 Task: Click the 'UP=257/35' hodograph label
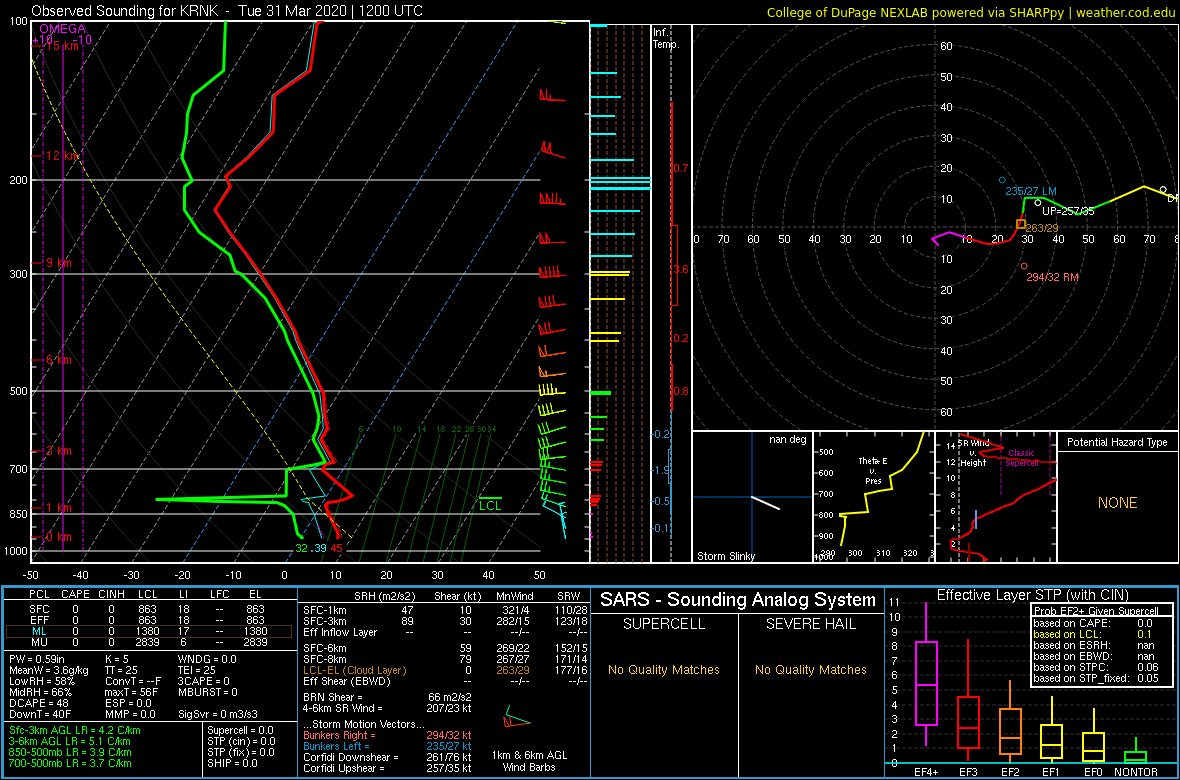click(x=1068, y=212)
